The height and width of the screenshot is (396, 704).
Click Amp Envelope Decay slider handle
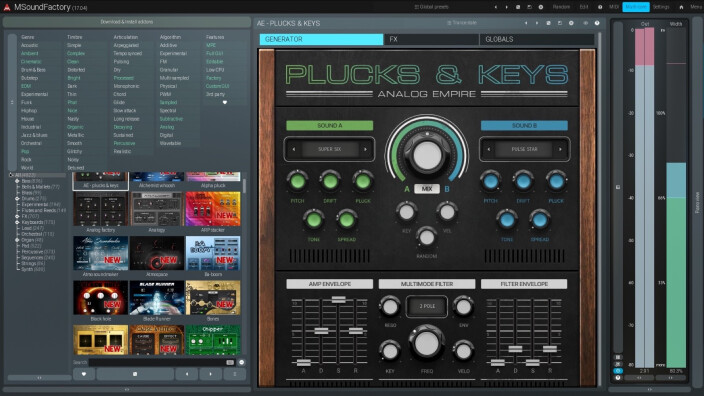pyautogui.click(x=321, y=331)
